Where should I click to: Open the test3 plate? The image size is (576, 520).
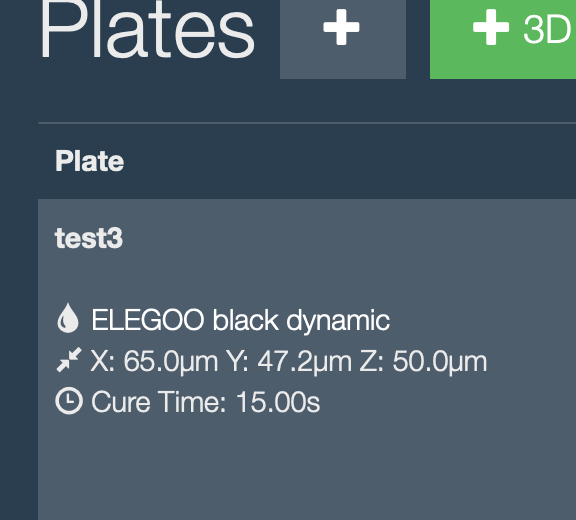pyautogui.click(x=89, y=238)
